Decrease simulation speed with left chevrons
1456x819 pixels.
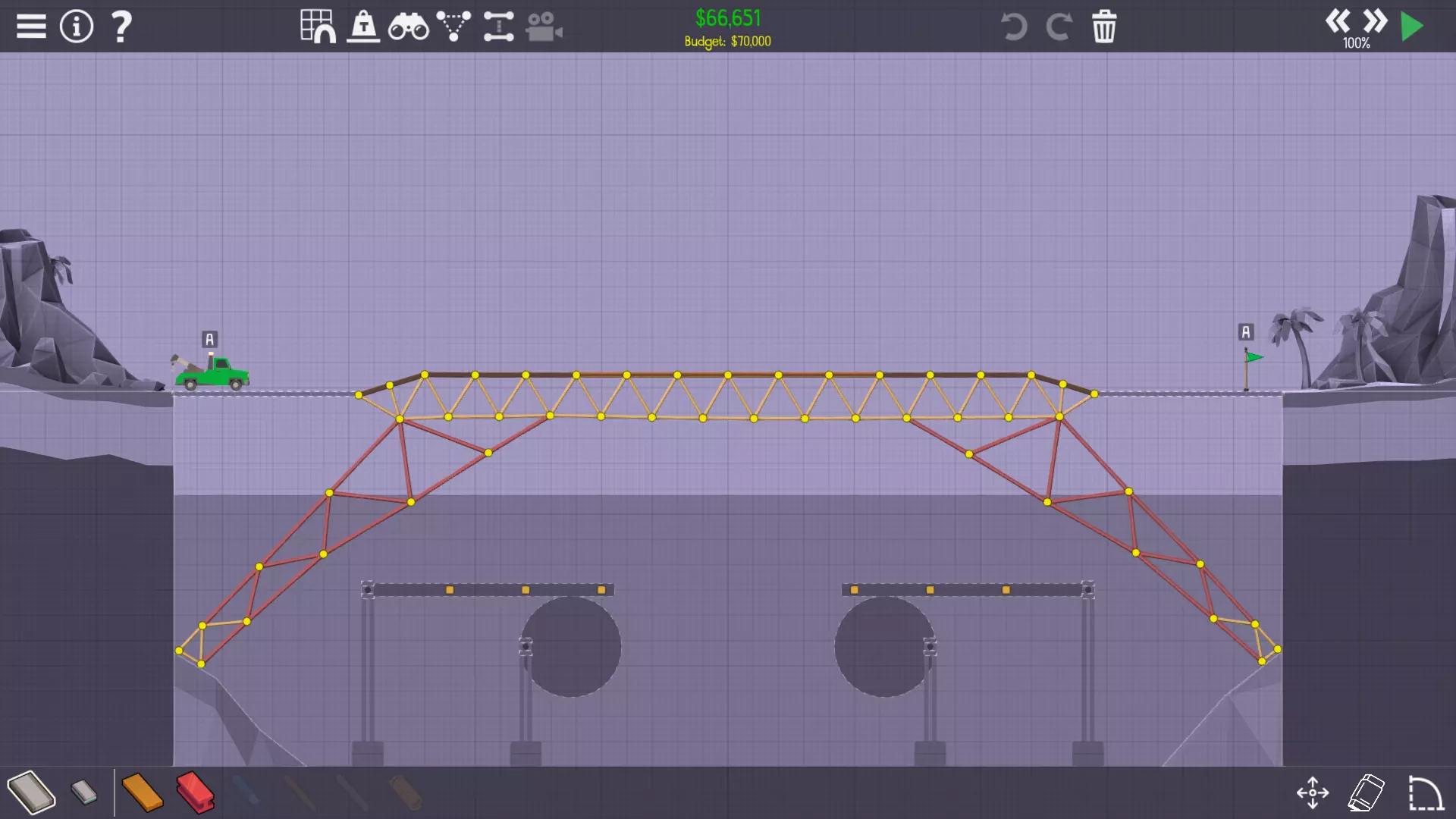[1337, 20]
